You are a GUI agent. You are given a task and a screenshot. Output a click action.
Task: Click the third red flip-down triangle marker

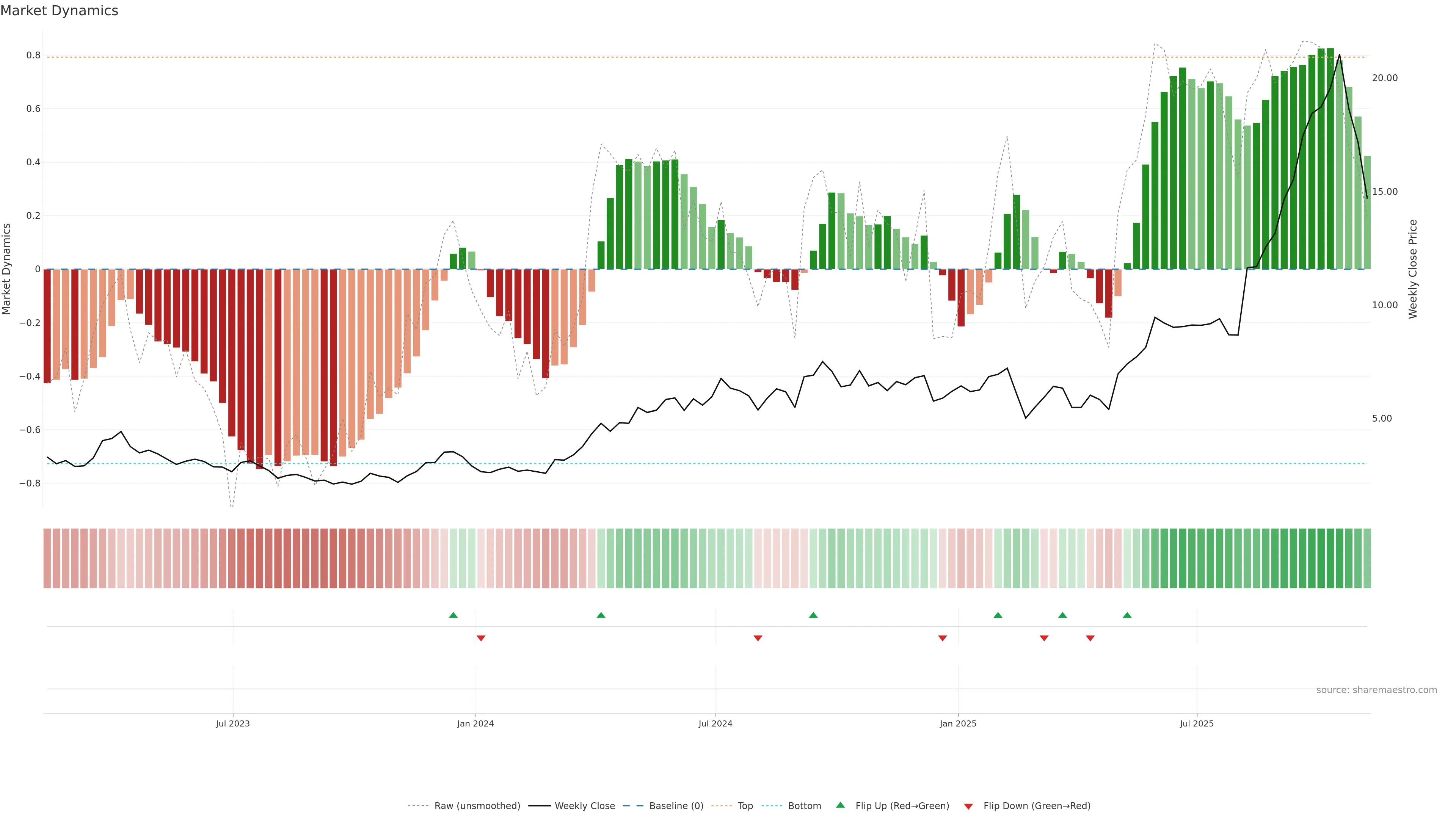point(942,638)
